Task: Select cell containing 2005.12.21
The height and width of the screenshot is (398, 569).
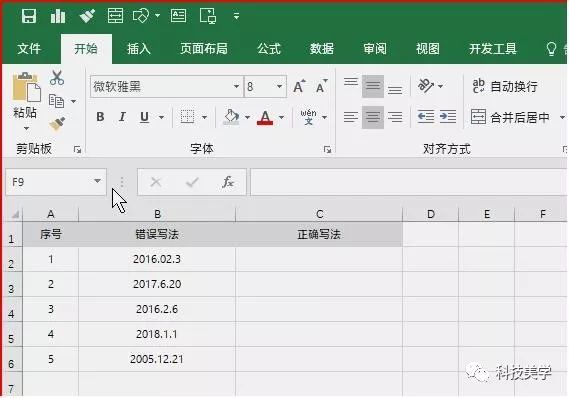Action: pyautogui.click(x=157, y=359)
